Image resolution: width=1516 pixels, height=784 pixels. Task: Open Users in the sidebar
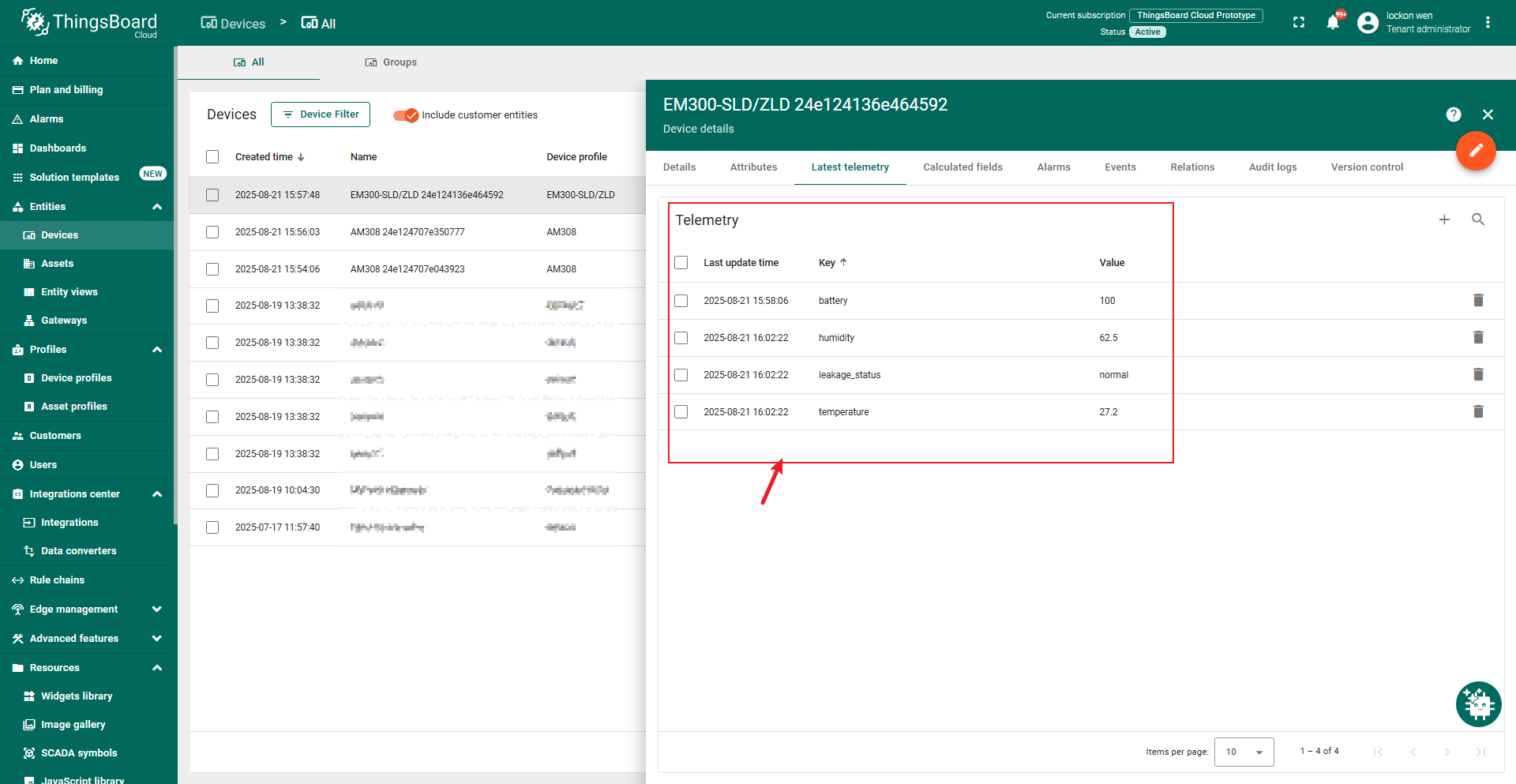point(87,465)
